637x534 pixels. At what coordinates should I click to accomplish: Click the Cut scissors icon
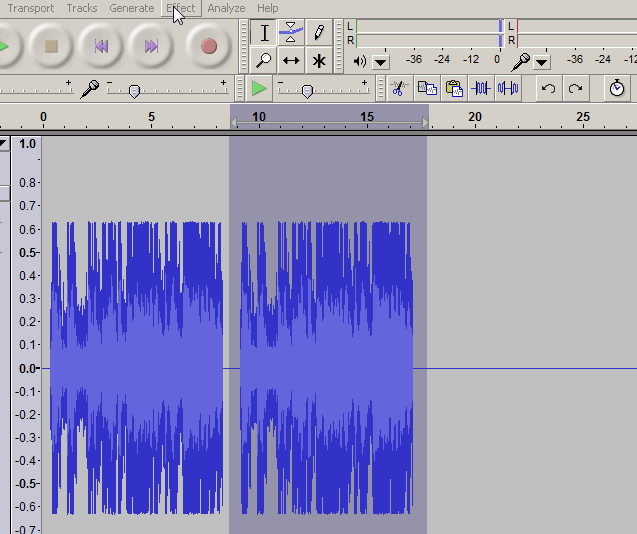click(x=399, y=88)
